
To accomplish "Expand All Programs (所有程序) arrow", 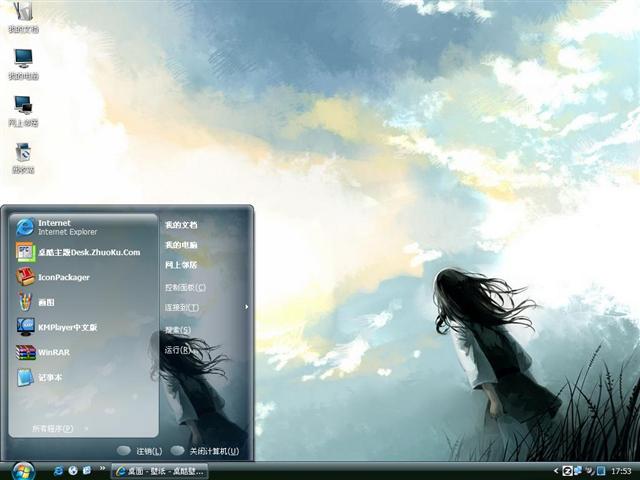I will [86, 428].
